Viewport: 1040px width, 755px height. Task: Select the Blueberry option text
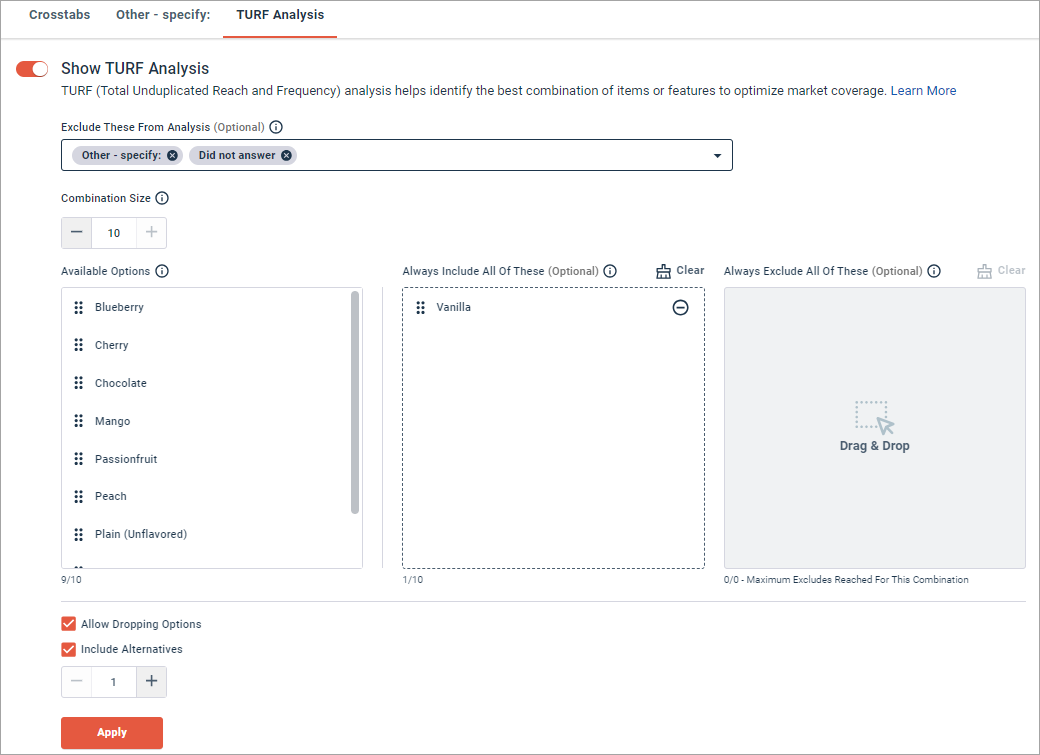point(119,307)
